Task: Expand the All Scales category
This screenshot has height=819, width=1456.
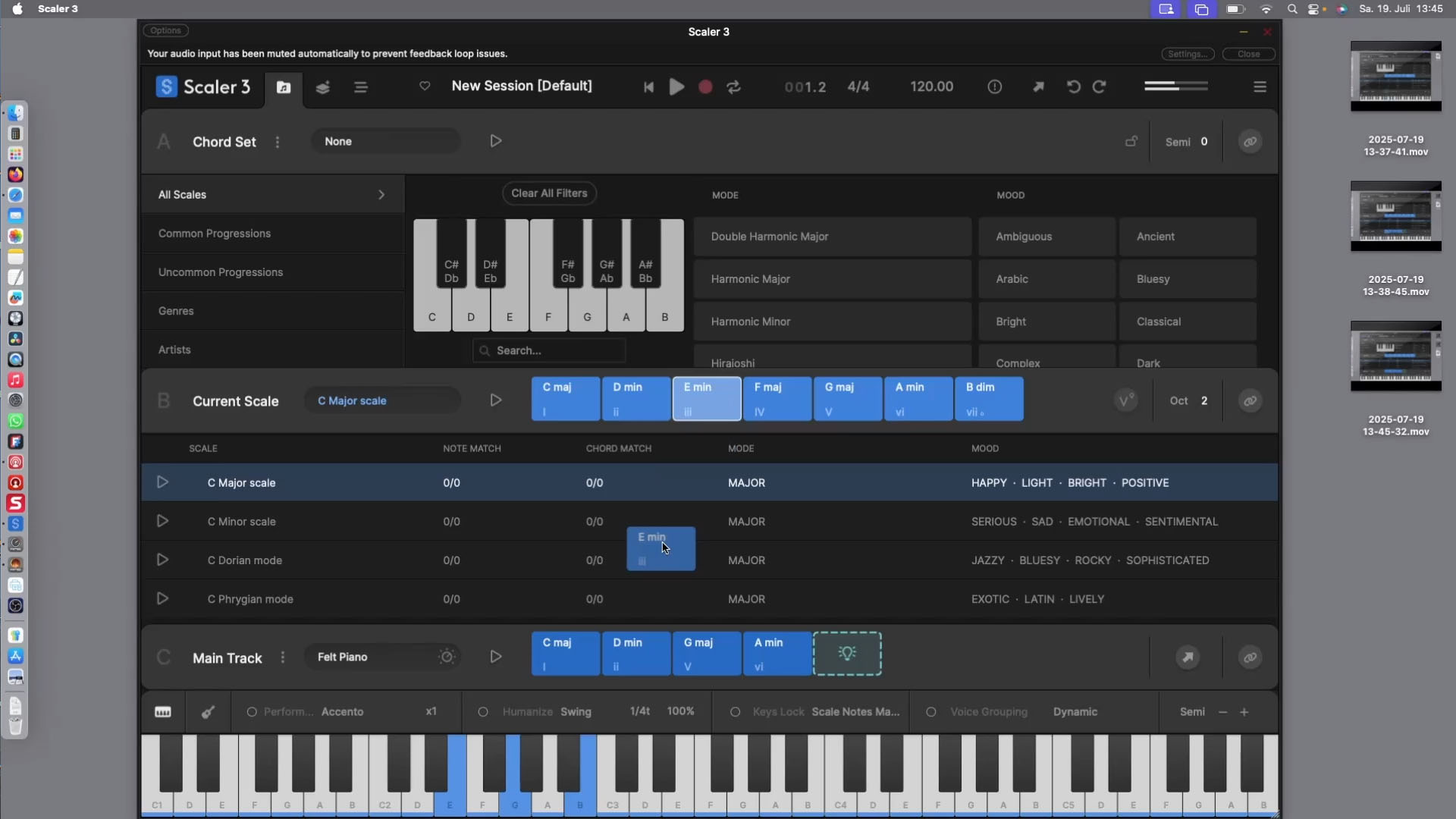Action: [x=381, y=195]
